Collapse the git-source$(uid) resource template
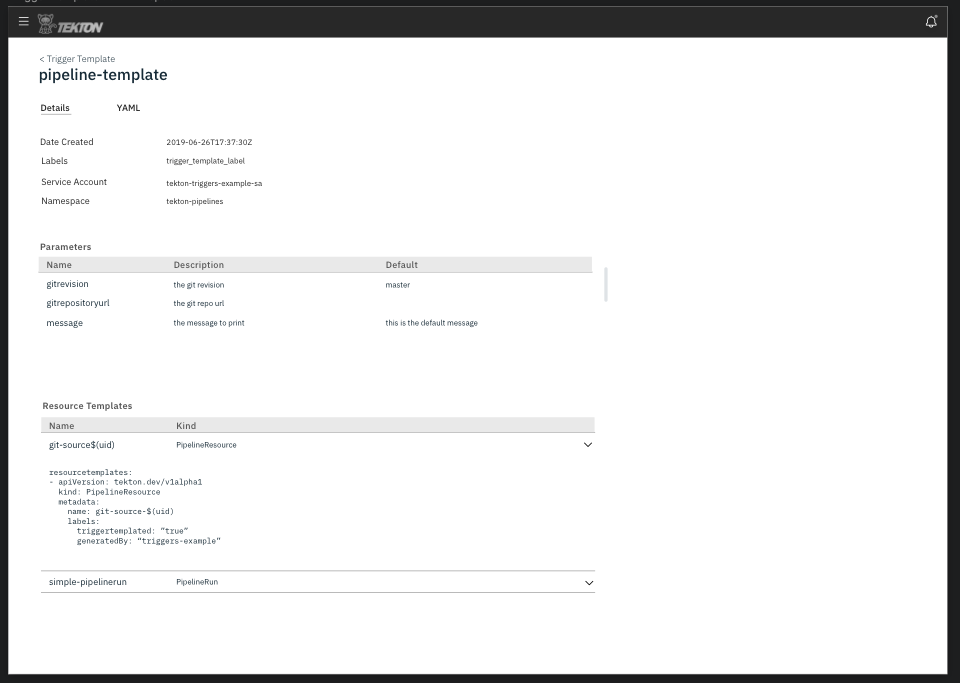960x683 pixels. 588,445
